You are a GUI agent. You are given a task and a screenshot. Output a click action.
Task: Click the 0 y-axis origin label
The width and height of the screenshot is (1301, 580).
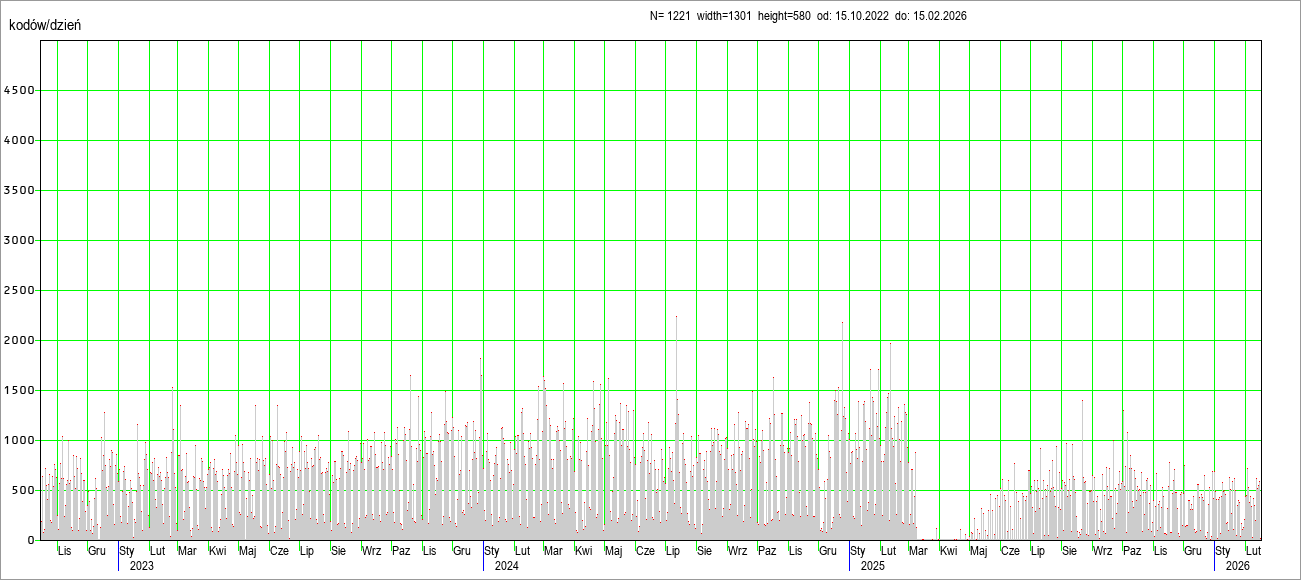click(31, 541)
